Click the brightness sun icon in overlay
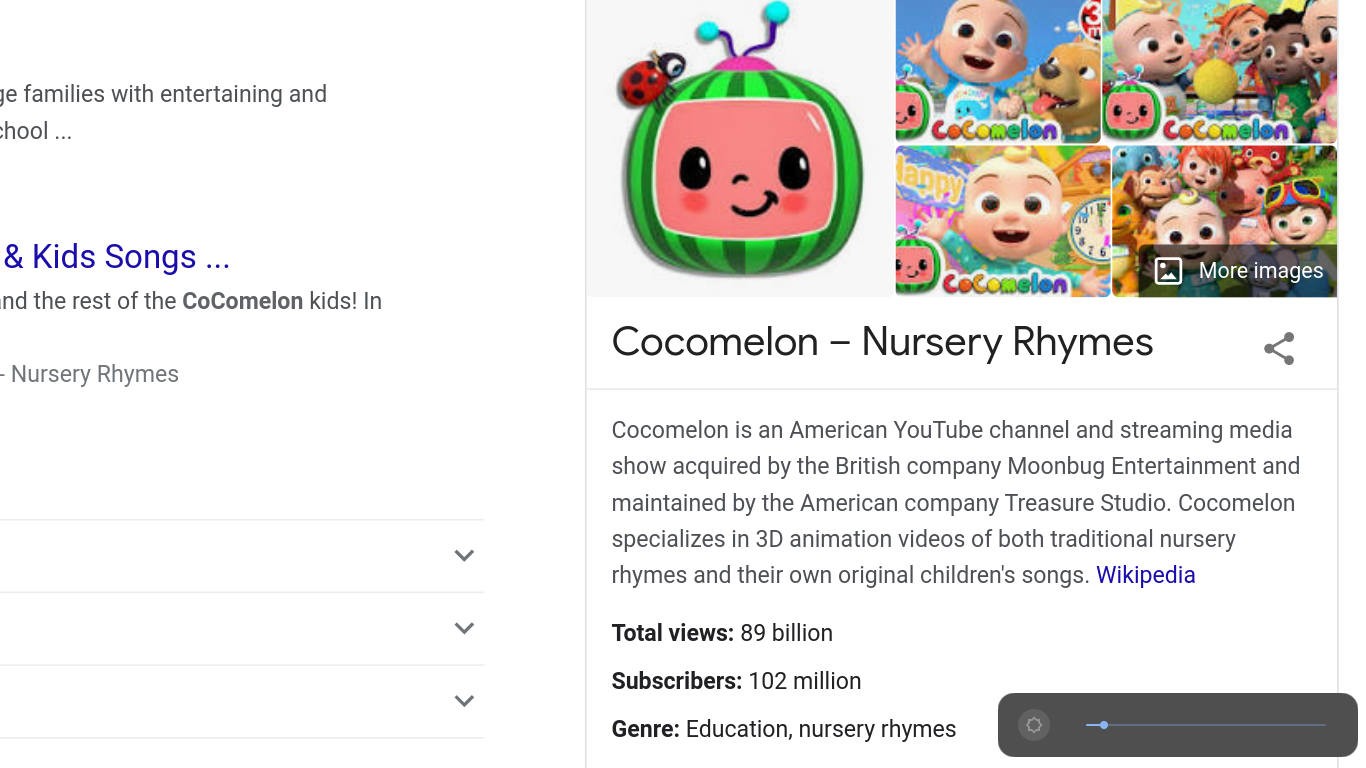 coord(1034,725)
